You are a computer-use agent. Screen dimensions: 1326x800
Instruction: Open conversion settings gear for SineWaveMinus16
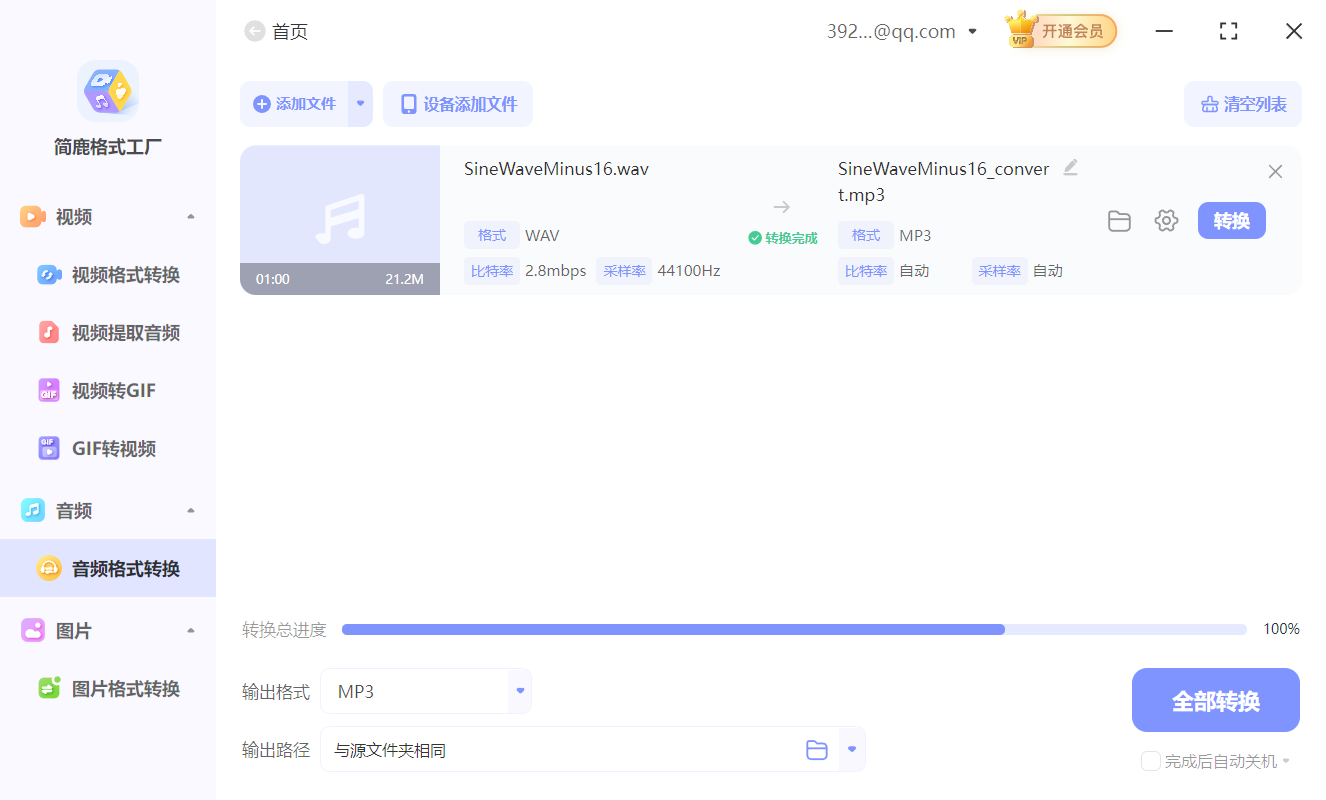[1166, 220]
